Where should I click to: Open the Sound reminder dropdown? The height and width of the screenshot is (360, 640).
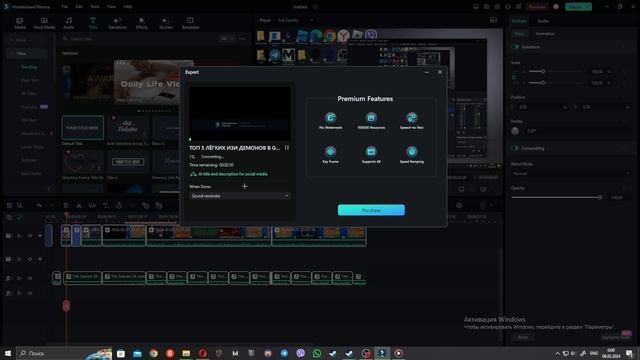click(x=240, y=196)
